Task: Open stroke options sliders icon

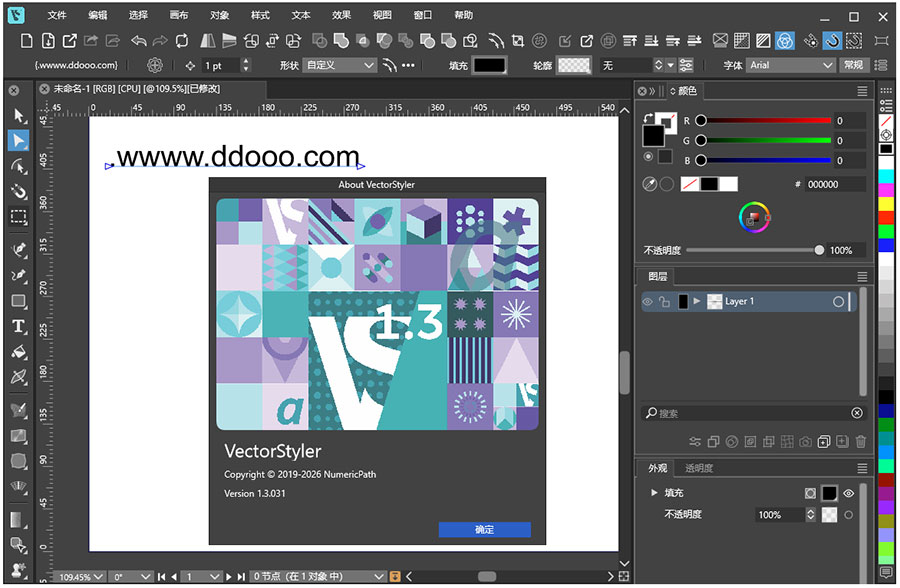Action: pyautogui.click(x=686, y=65)
